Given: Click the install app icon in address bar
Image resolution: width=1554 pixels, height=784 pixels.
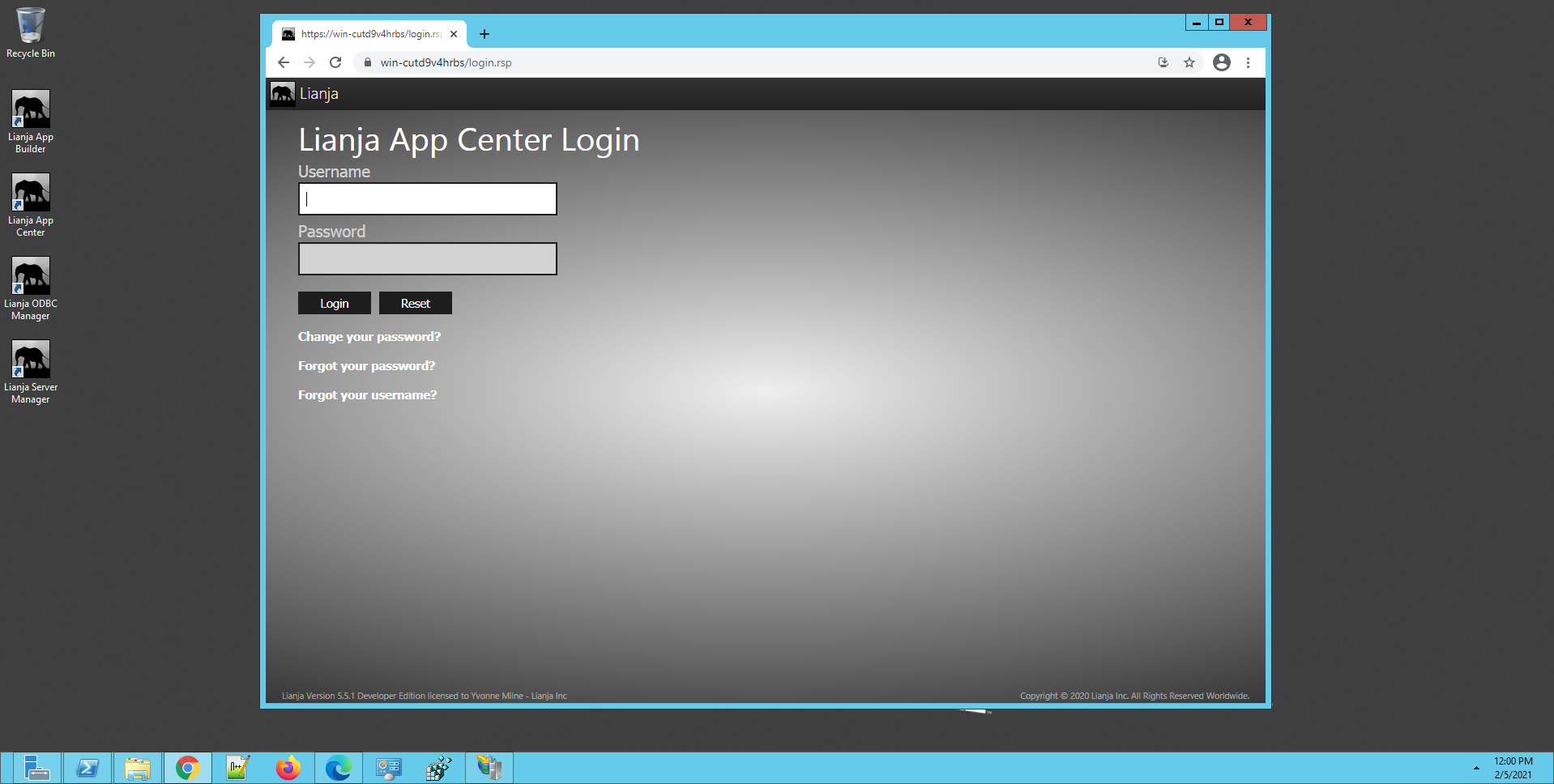Looking at the screenshot, I should pos(1163,62).
